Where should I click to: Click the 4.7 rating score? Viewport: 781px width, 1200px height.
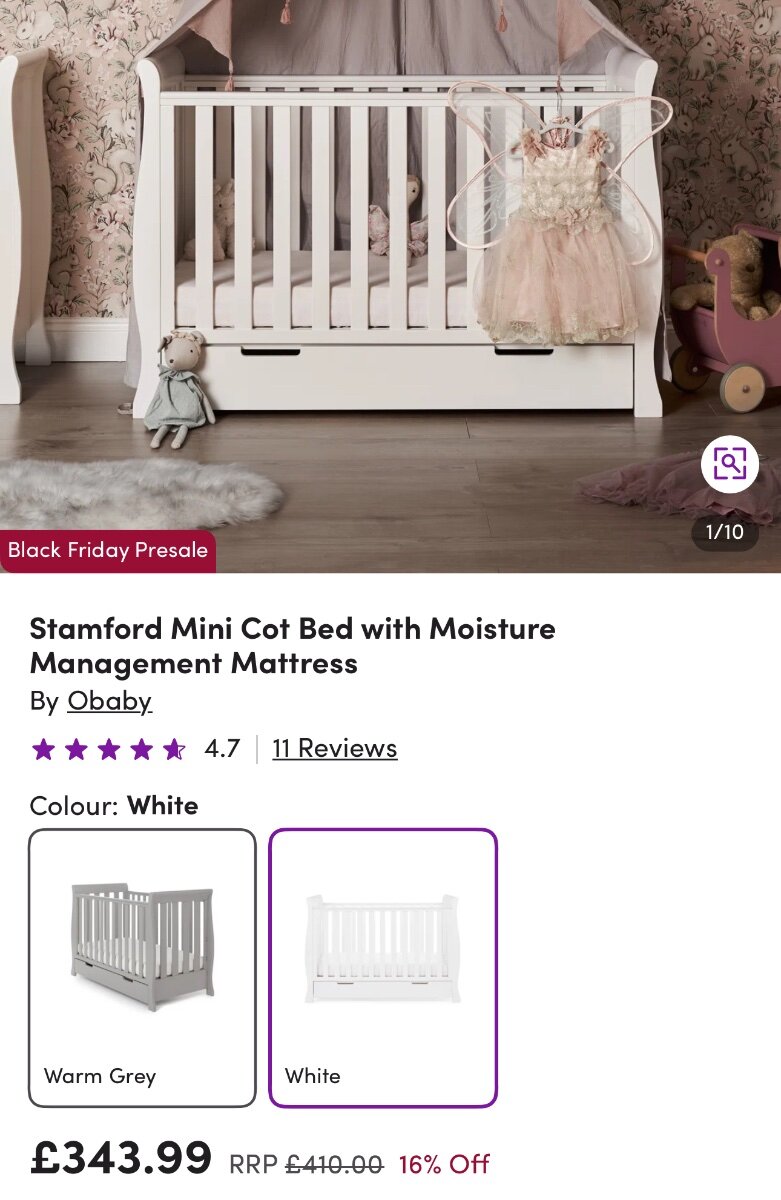[222, 748]
